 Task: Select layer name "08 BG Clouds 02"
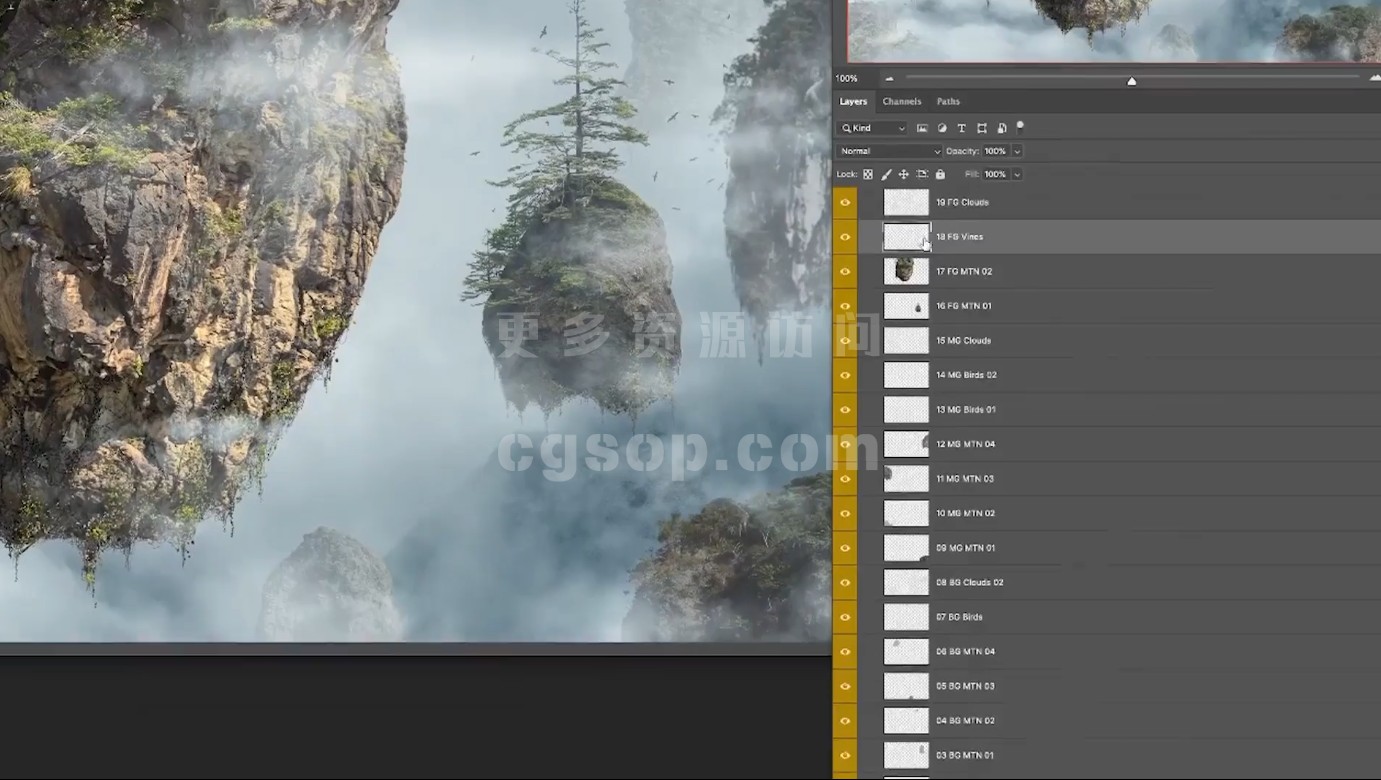pos(970,583)
